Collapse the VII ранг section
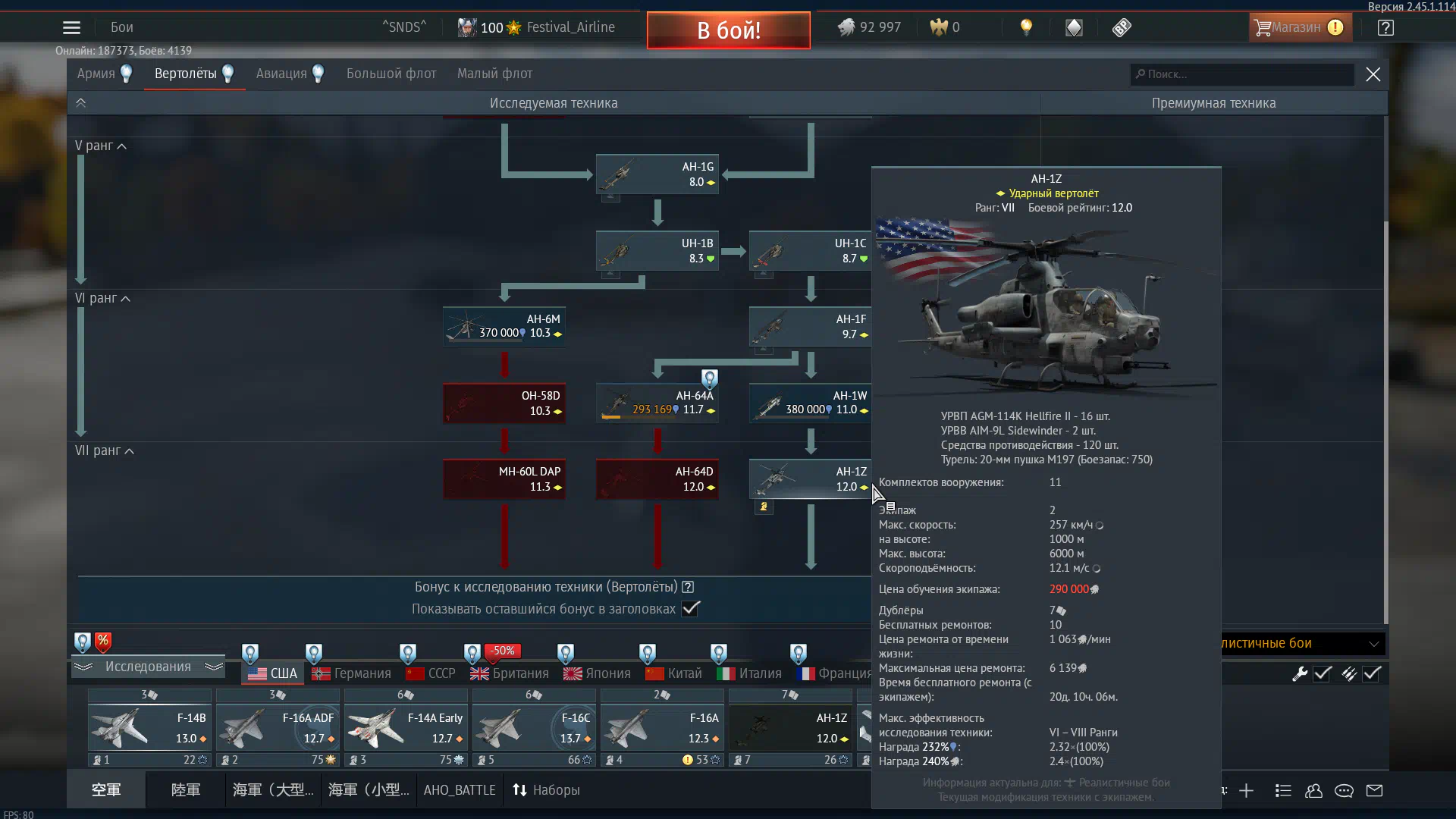Image resolution: width=1456 pixels, height=819 pixels. [x=105, y=450]
